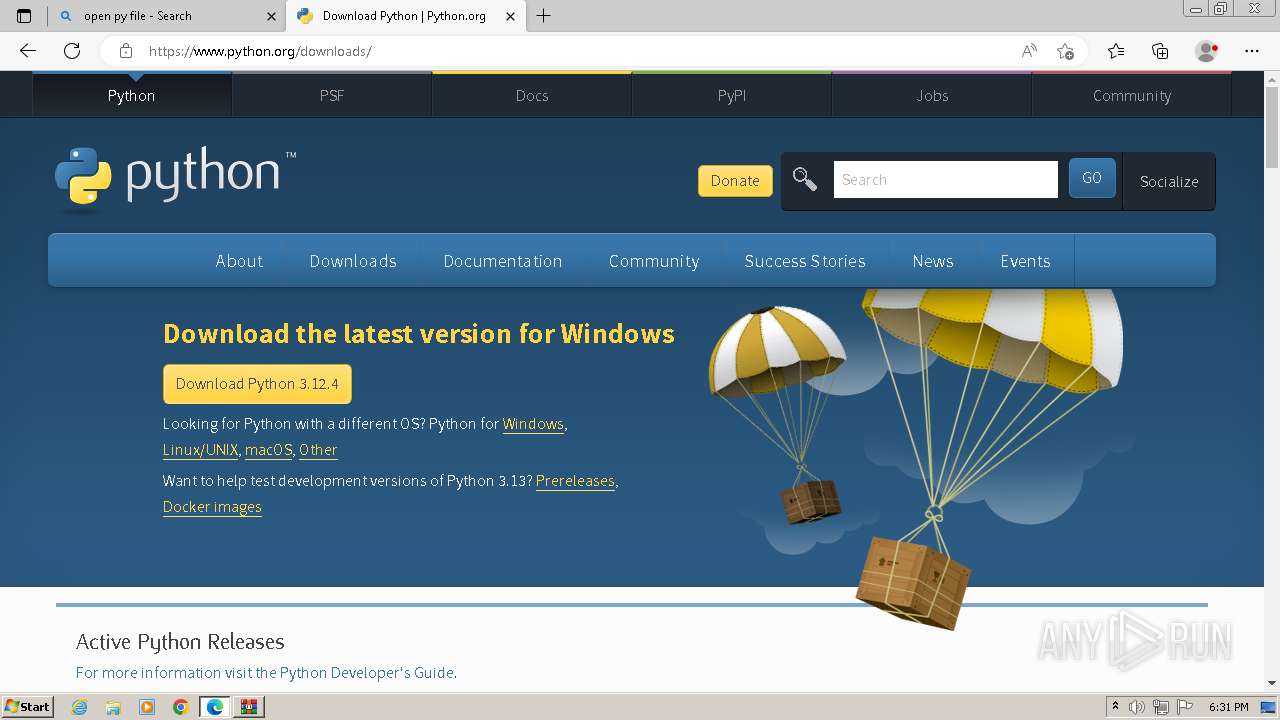
Task: Click the browser Back arrow
Action: [x=28, y=51]
